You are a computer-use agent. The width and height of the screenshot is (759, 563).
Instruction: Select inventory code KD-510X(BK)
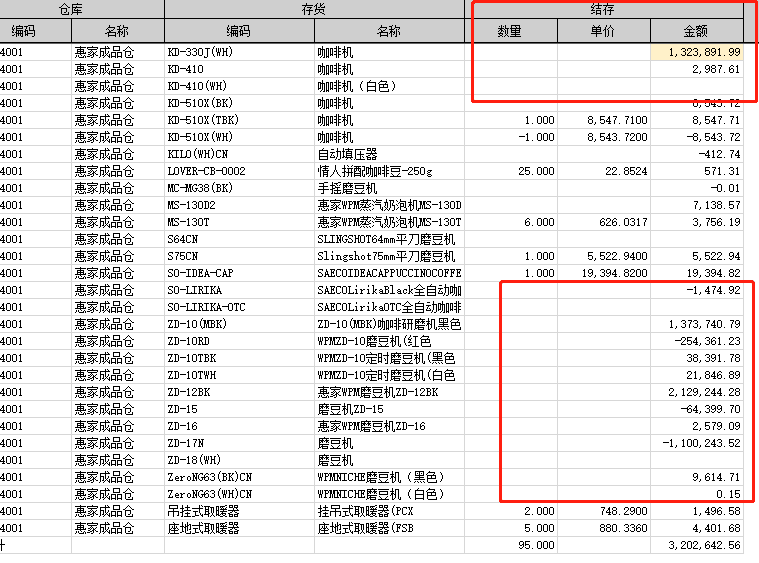pos(239,103)
